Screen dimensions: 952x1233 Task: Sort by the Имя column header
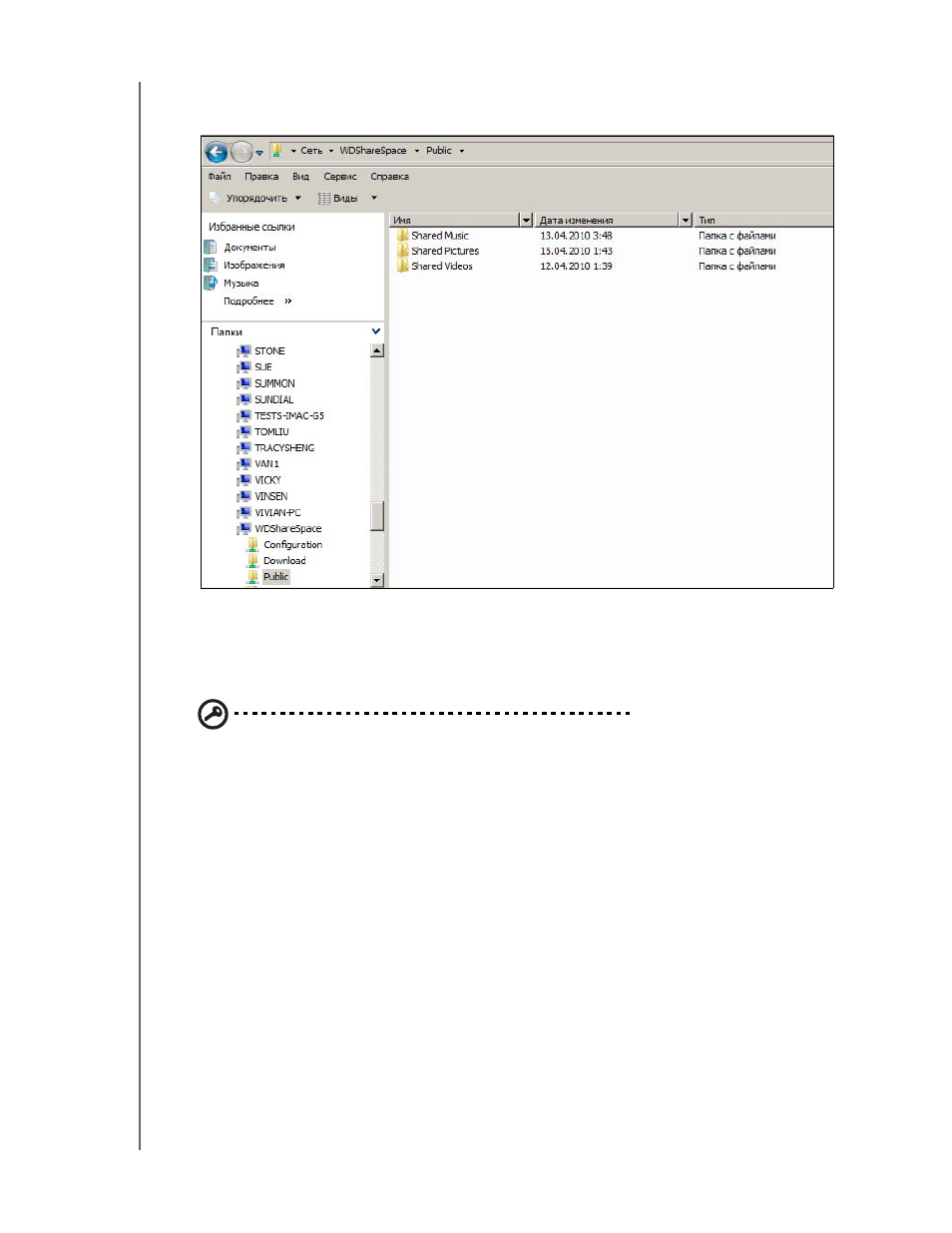[x=454, y=220]
